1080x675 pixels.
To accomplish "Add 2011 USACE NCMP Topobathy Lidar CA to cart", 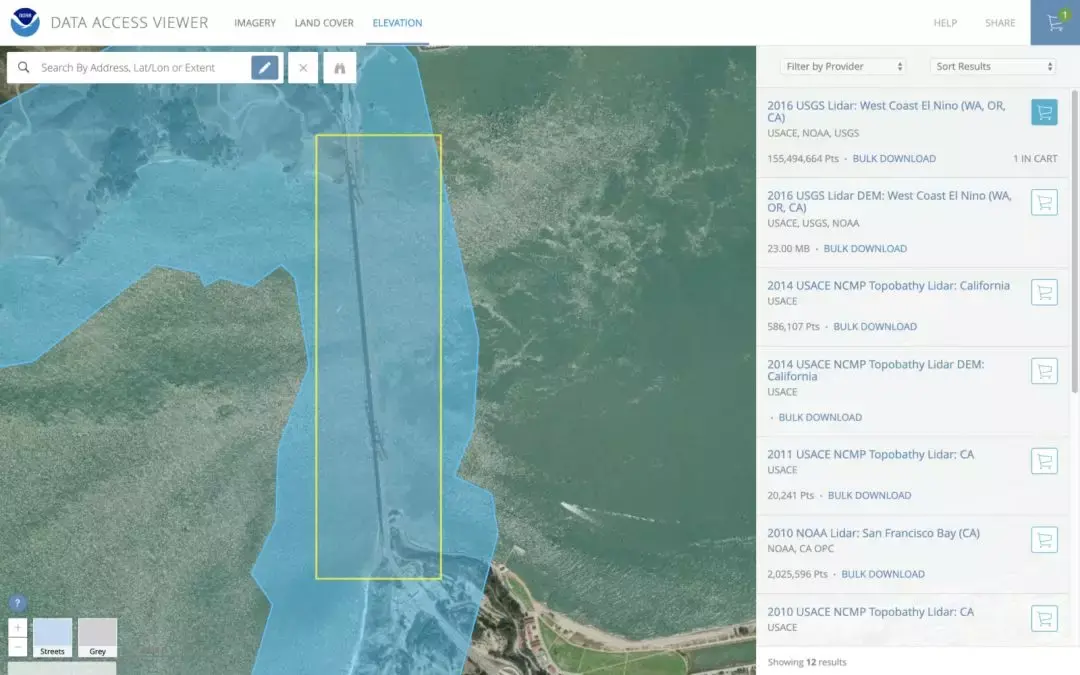I will click(x=1044, y=460).
